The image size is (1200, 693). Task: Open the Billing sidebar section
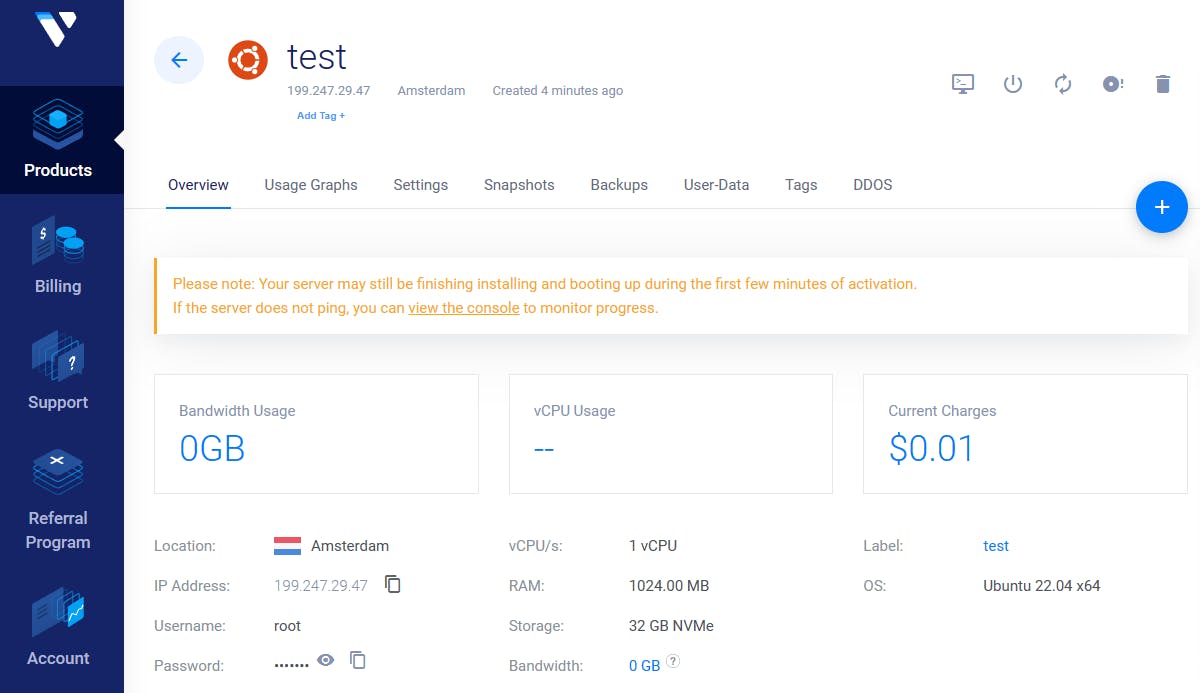tap(58, 257)
